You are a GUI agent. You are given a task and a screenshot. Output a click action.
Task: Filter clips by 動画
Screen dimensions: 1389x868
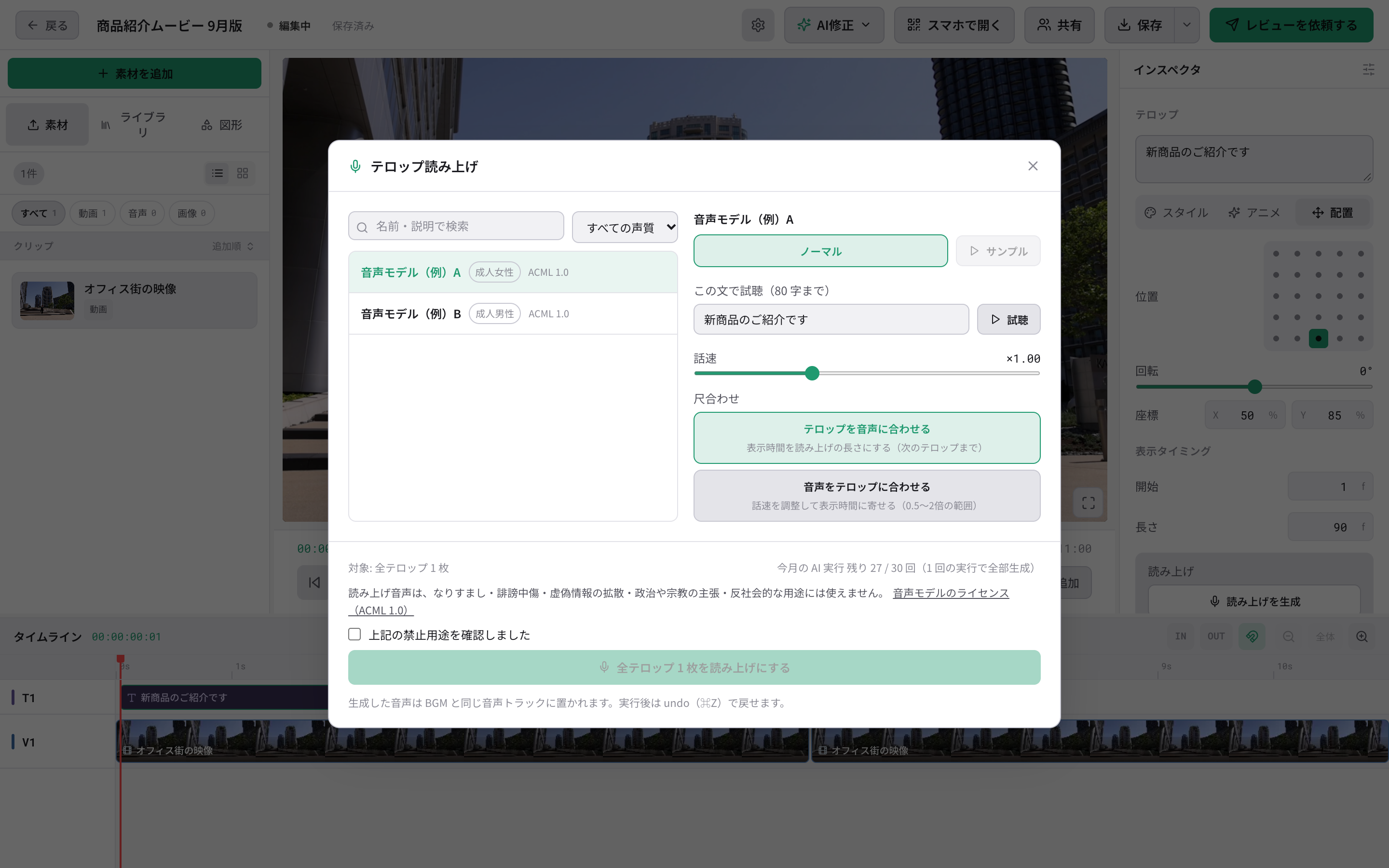point(93,213)
